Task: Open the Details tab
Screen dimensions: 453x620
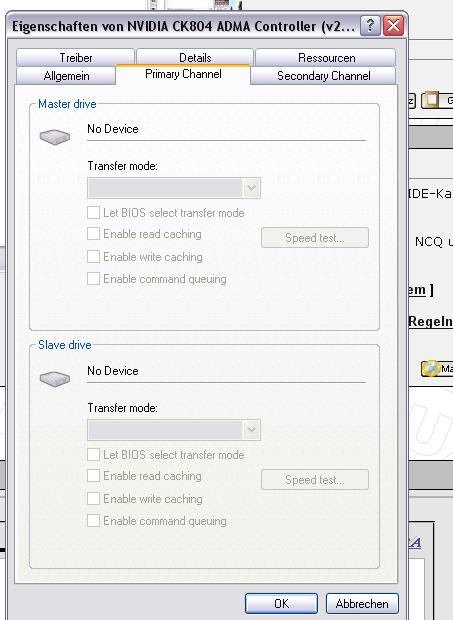Action: pyautogui.click(x=195, y=58)
